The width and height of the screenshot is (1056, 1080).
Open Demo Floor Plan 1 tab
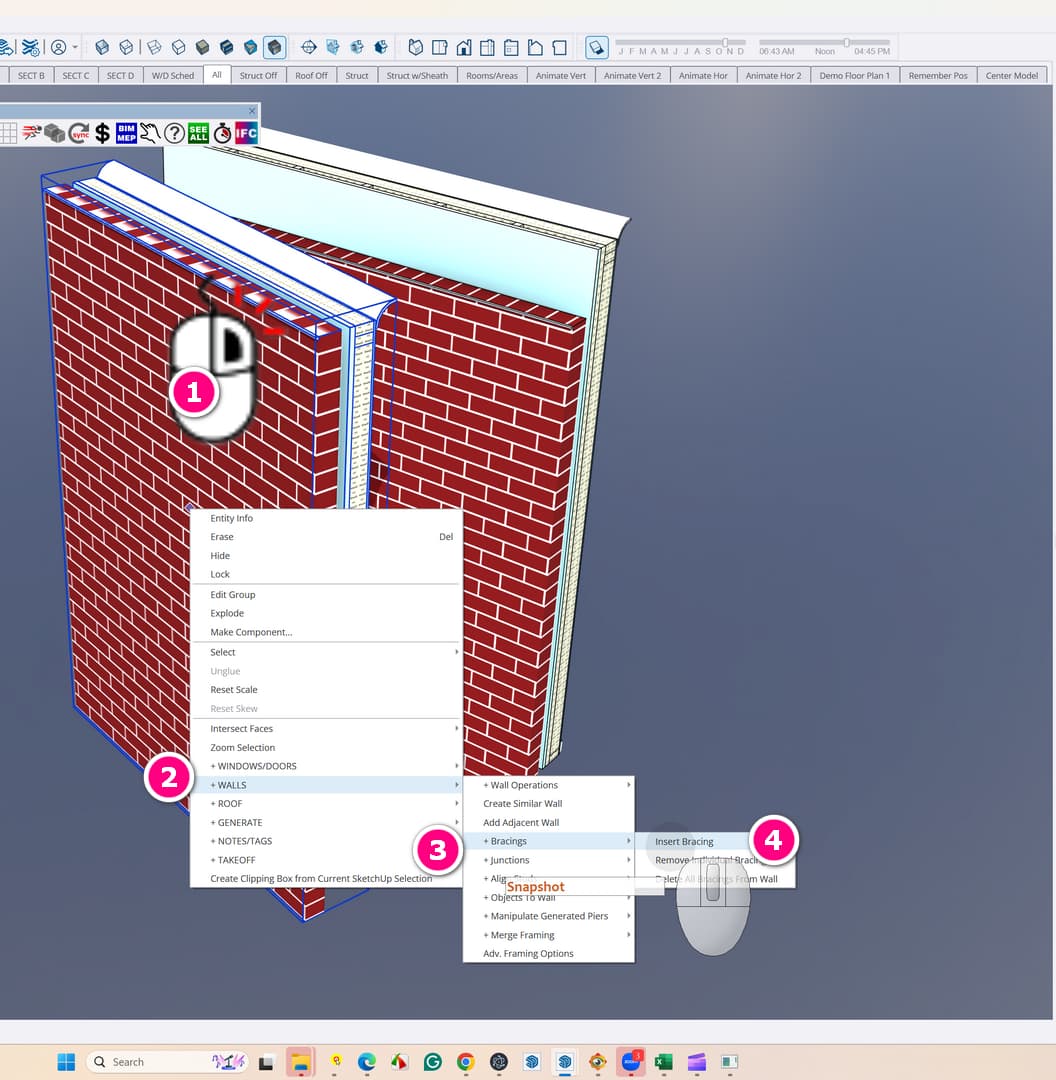coord(854,75)
